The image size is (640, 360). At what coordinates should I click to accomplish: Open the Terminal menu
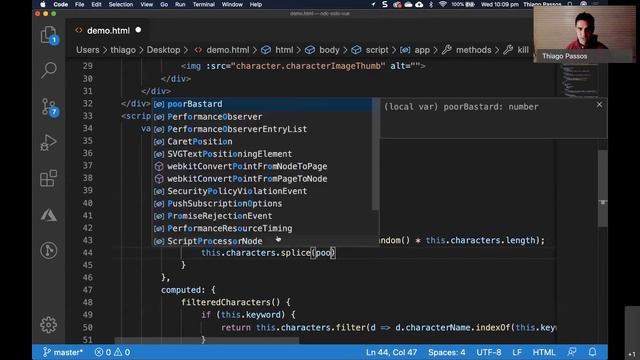[x=204, y=4]
